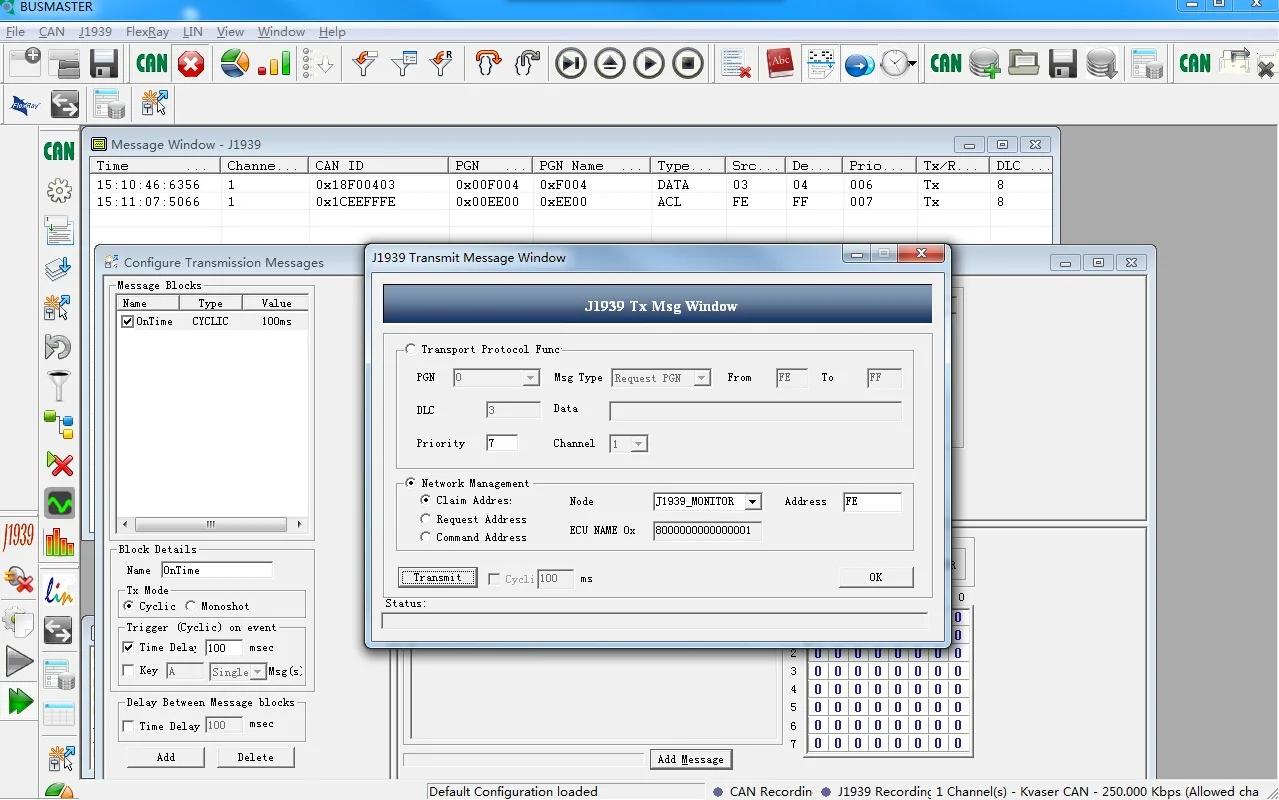
Task: Open the FlexRay menu
Action: [x=145, y=32]
